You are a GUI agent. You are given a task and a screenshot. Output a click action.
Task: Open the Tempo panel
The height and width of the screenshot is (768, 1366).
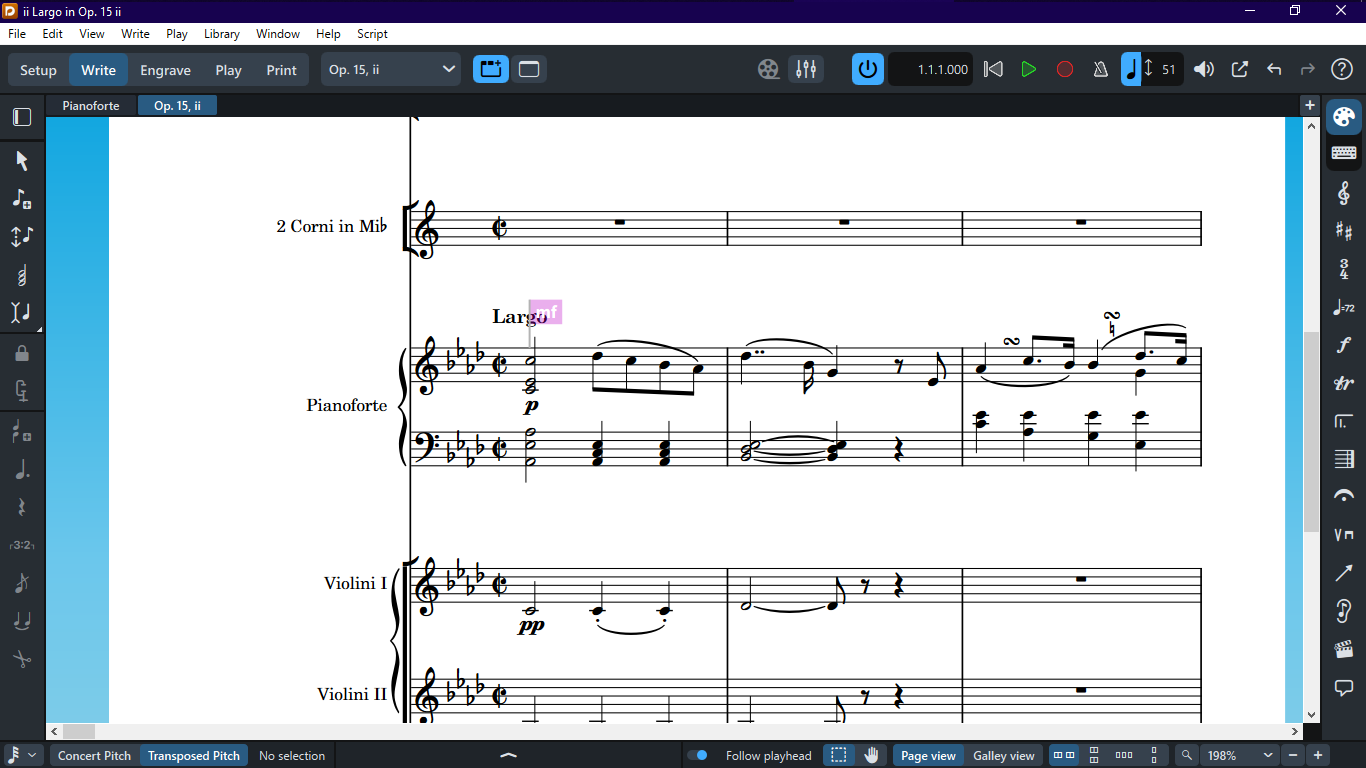click(x=1344, y=307)
